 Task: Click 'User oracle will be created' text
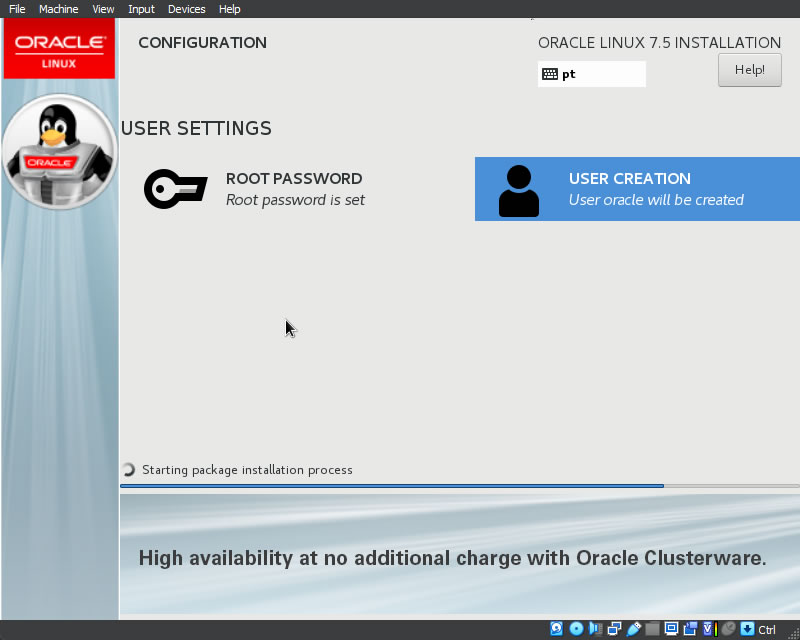coord(656,200)
